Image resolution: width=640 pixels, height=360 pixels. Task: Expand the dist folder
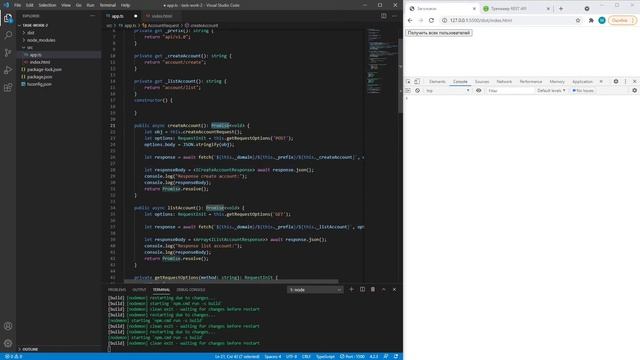point(31,33)
